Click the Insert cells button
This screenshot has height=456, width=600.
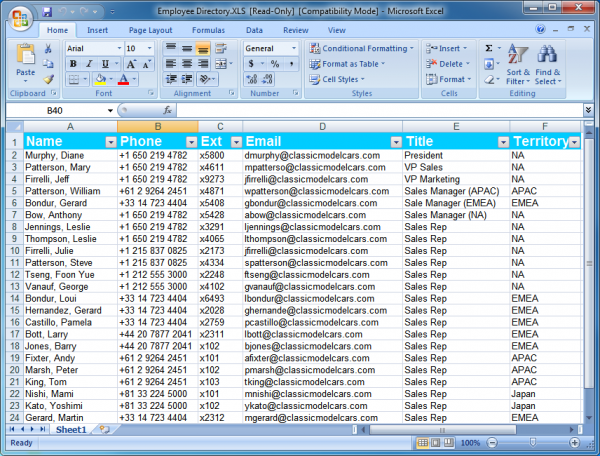[446, 49]
